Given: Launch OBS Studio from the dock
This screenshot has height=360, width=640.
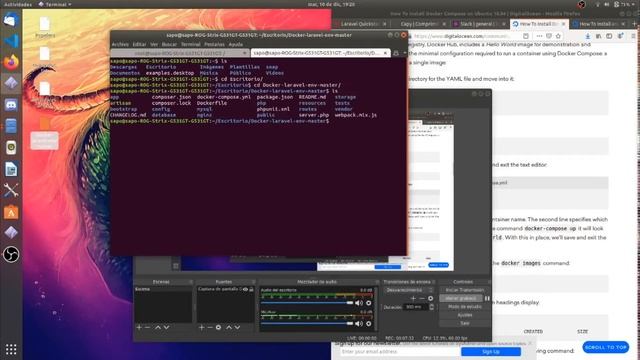Looking at the screenshot, I should [x=11, y=255].
